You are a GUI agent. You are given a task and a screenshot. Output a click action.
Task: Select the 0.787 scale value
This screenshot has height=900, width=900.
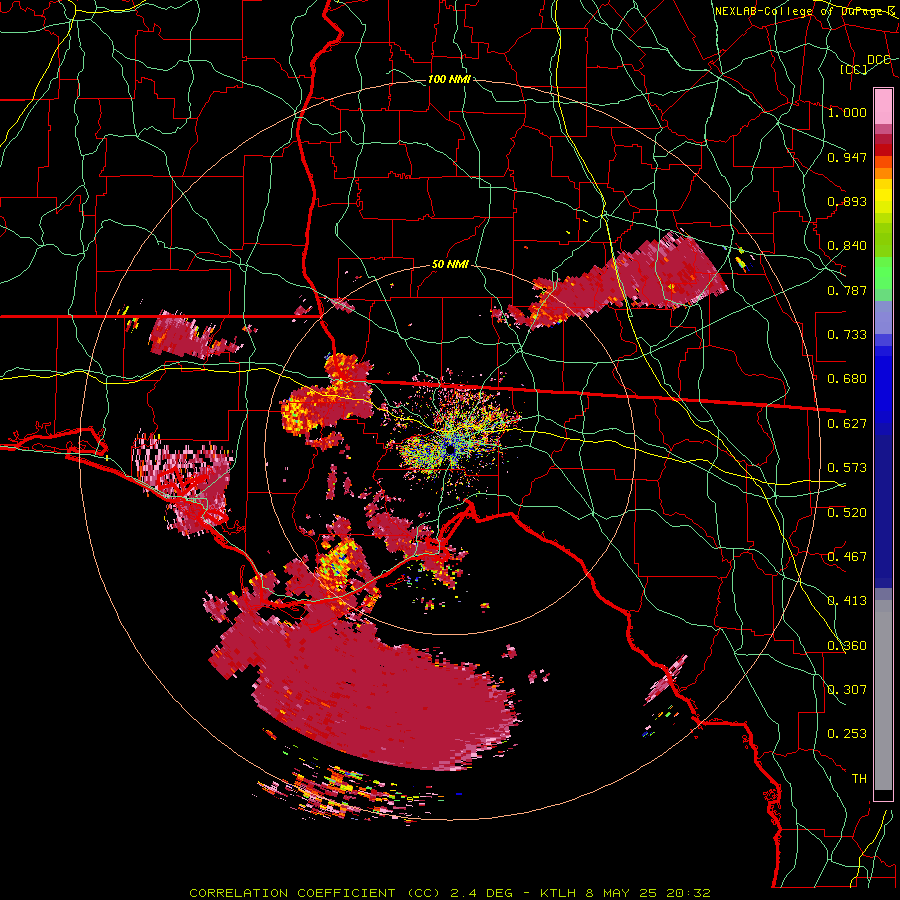click(847, 290)
